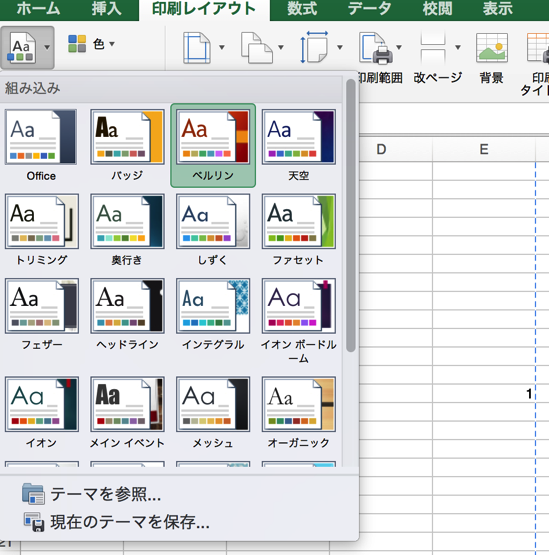The width and height of the screenshot is (549, 555).
Task: Select the ファセット theme
Action: pyautogui.click(x=299, y=230)
